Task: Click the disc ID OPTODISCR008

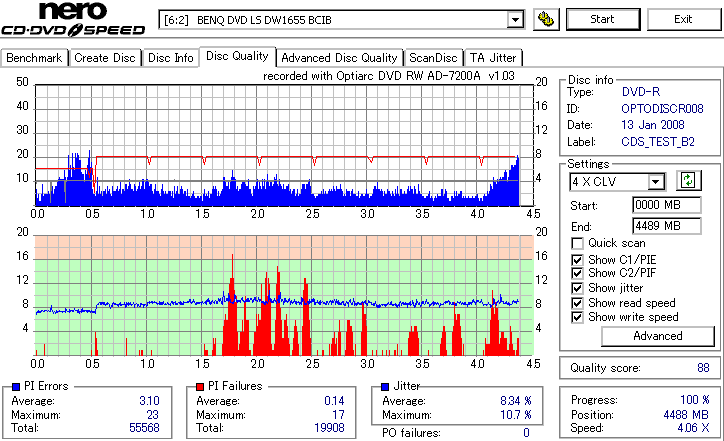Action: pos(662,109)
